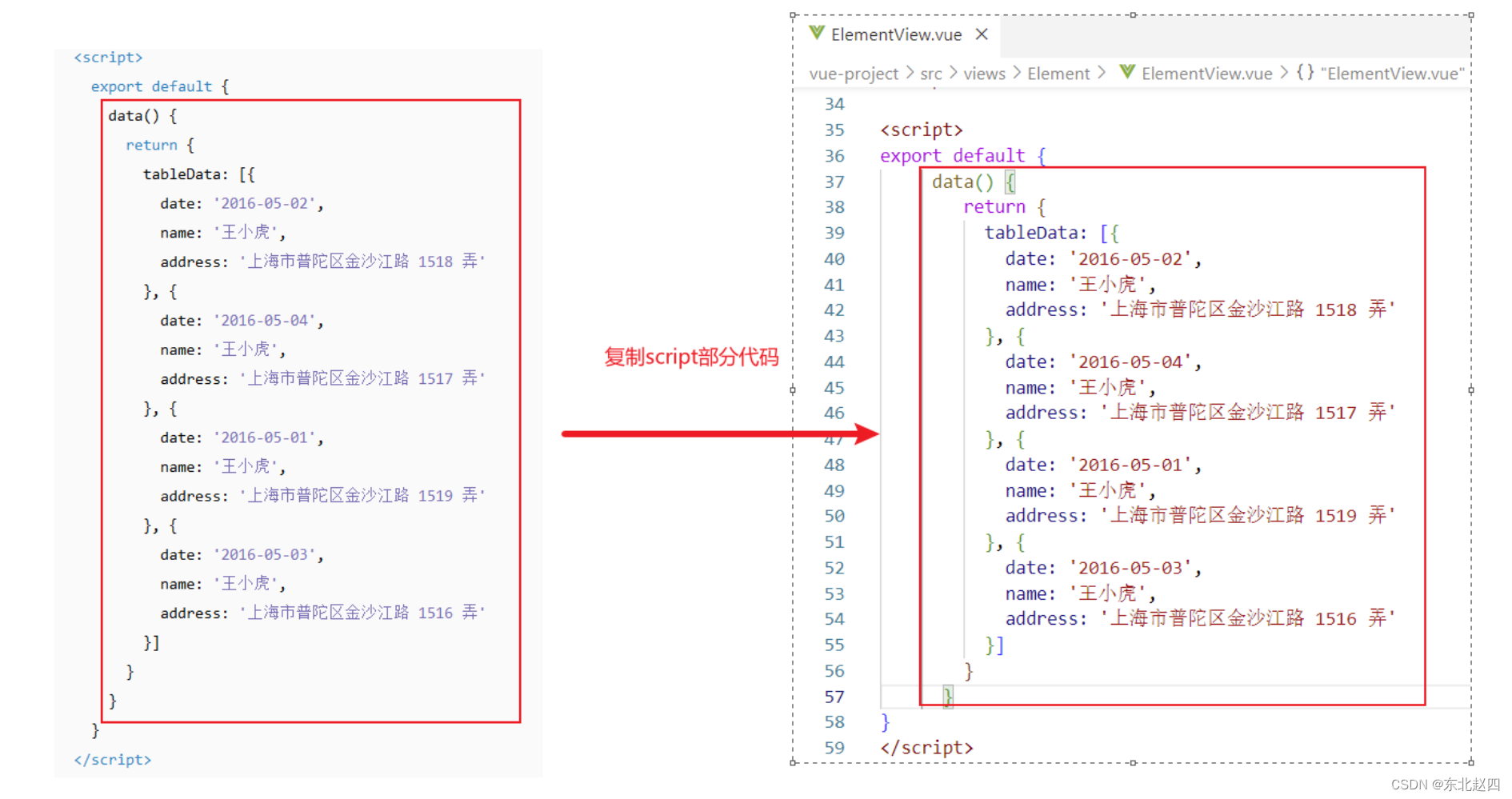Viewport: 1512px width, 799px height.
Task: Click '2016-05-02' in left code sample
Action: (x=265, y=204)
